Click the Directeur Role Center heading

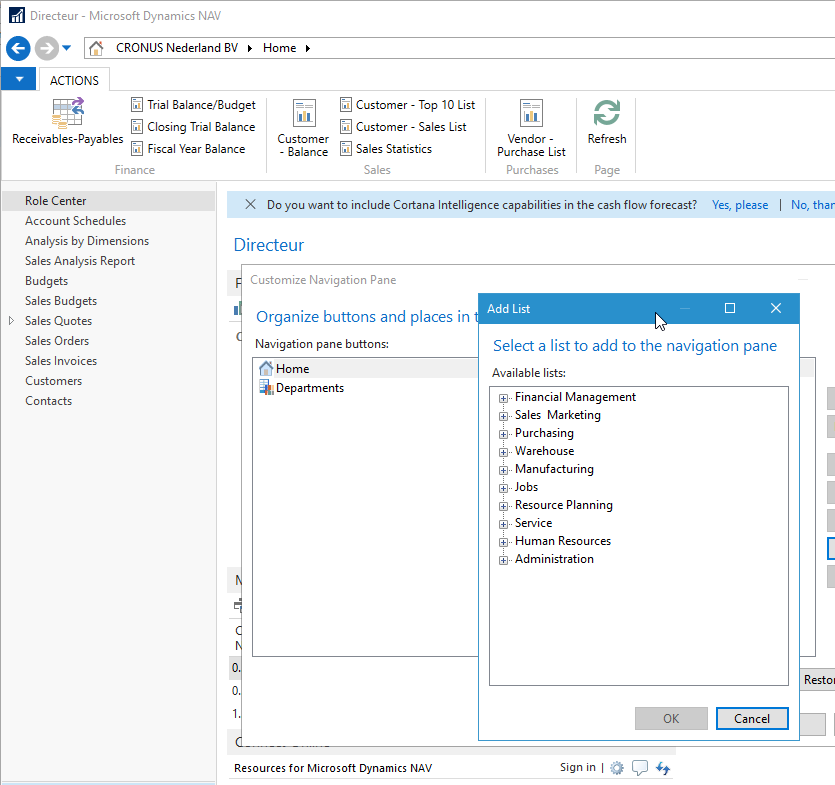pos(269,245)
